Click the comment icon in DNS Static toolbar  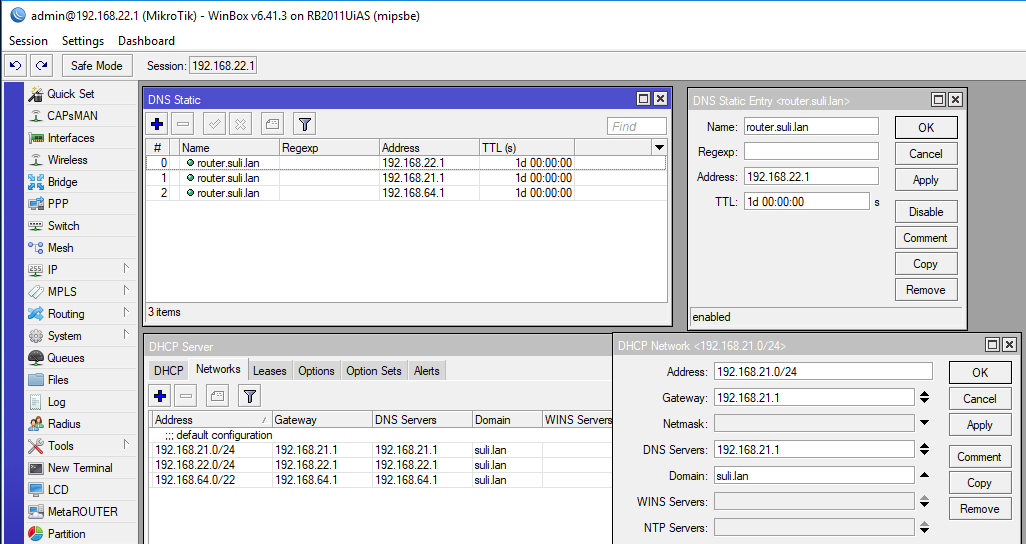coord(272,124)
